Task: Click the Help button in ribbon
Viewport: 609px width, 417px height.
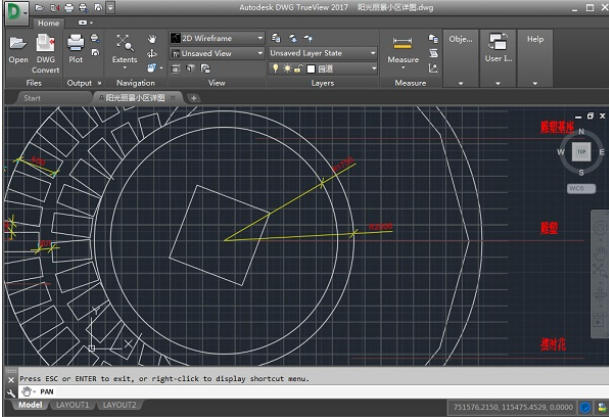Action: [535, 39]
